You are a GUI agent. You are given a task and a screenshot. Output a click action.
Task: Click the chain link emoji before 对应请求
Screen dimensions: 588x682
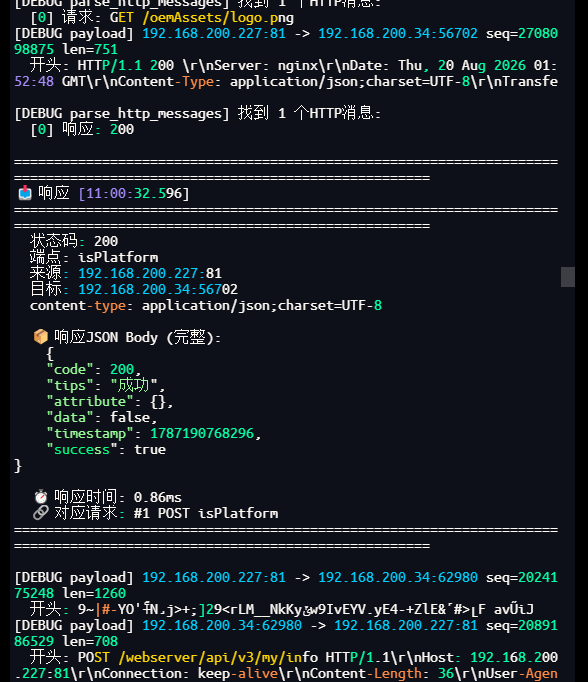pos(41,513)
